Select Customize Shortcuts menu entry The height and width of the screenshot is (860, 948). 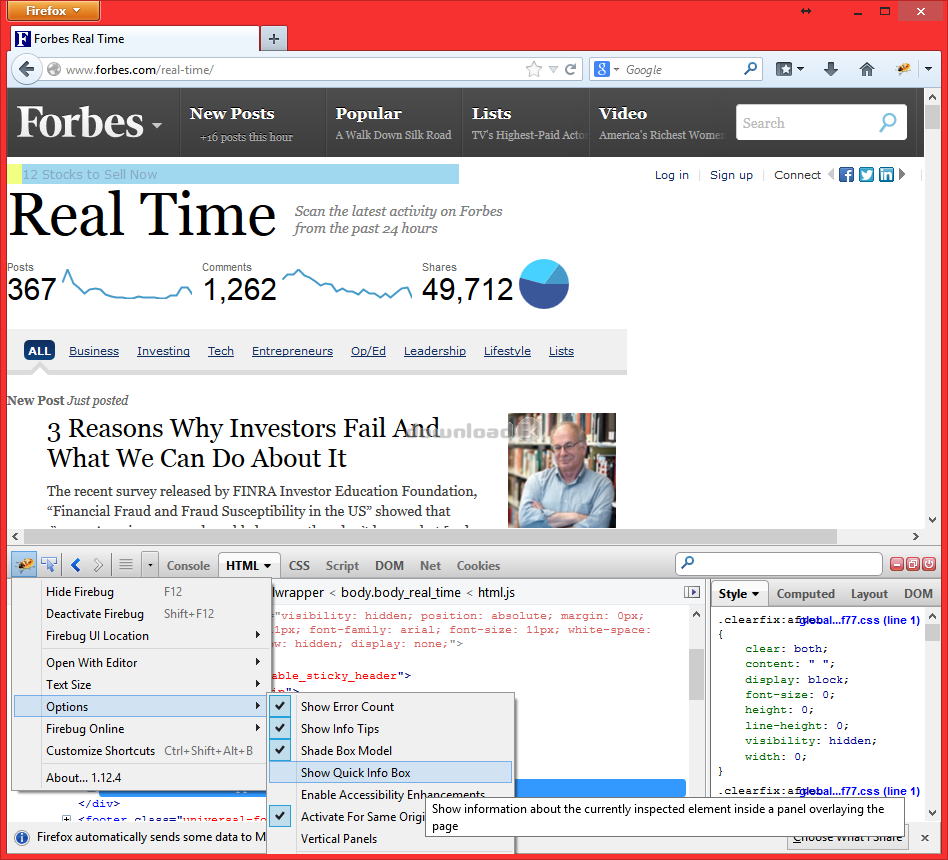[x=140, y=751]
